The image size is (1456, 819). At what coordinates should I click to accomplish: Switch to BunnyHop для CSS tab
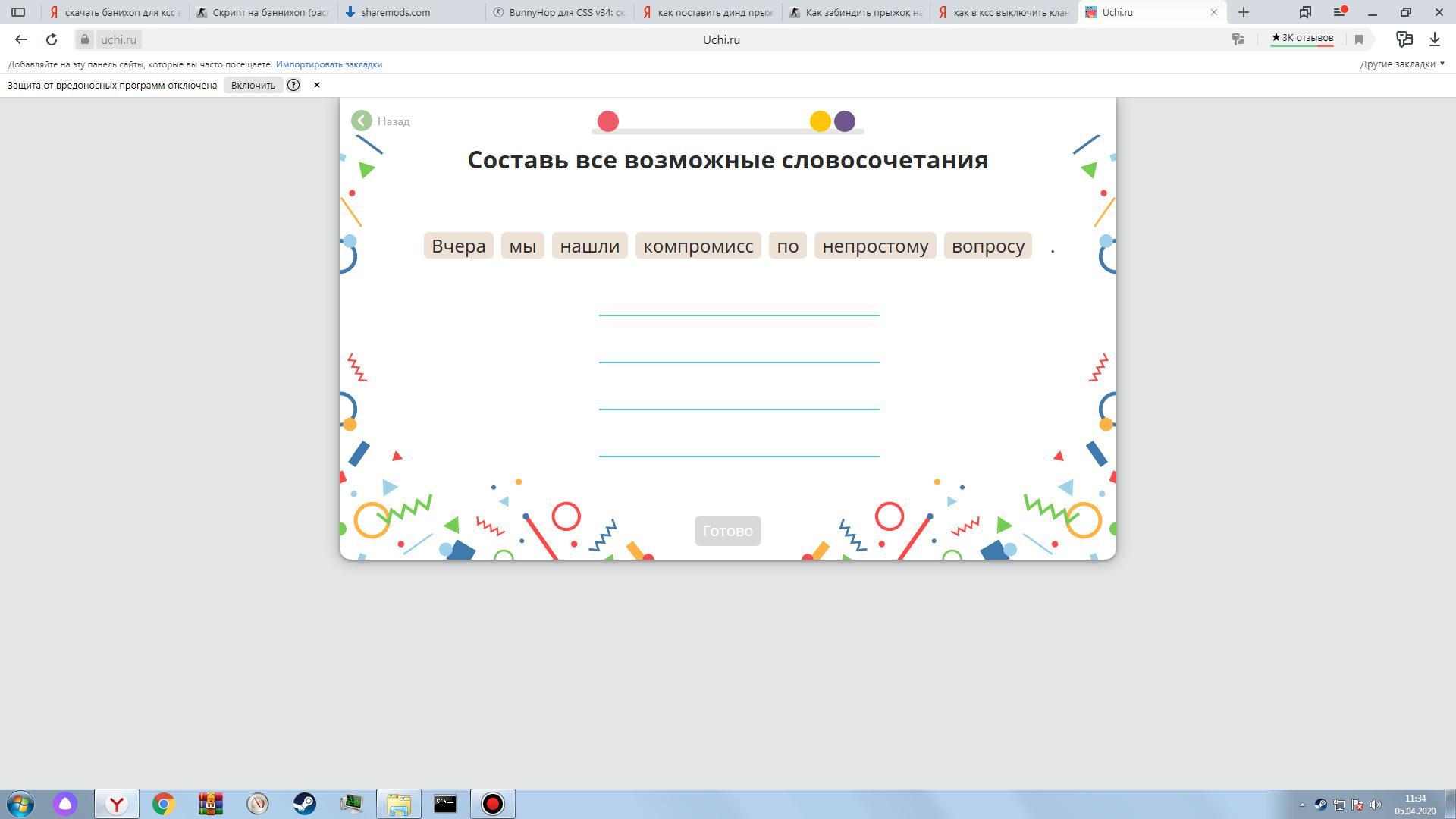coord(565,12)
